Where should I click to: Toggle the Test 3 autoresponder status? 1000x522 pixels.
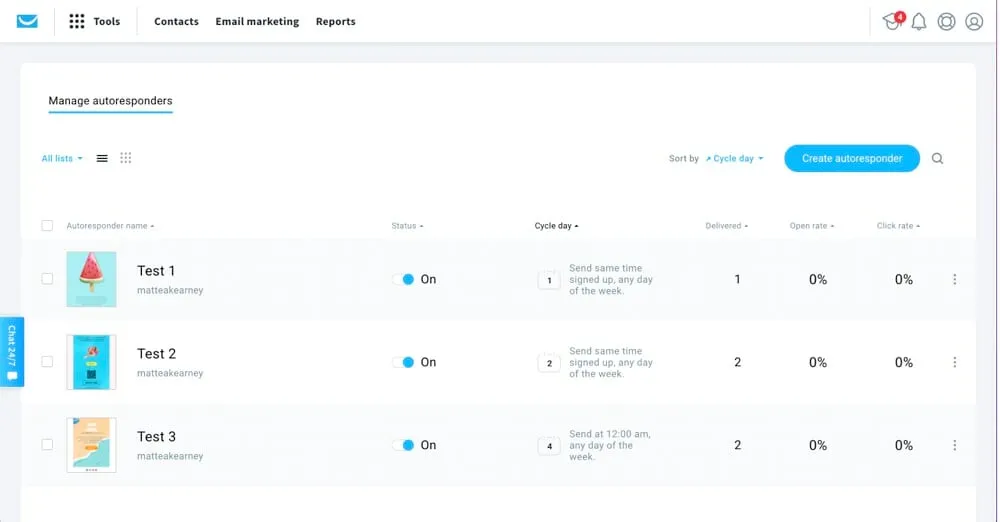coord(404,445)
